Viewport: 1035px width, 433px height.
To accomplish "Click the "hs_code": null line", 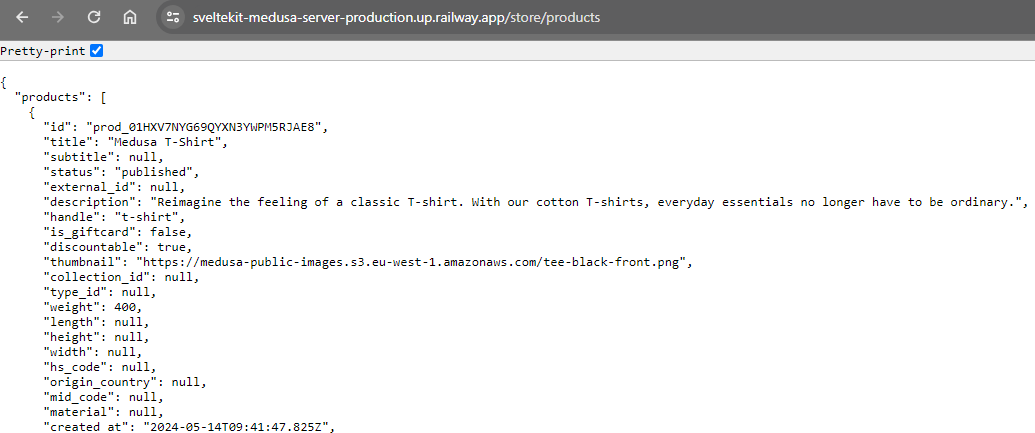I will click(x=100, y=368).
